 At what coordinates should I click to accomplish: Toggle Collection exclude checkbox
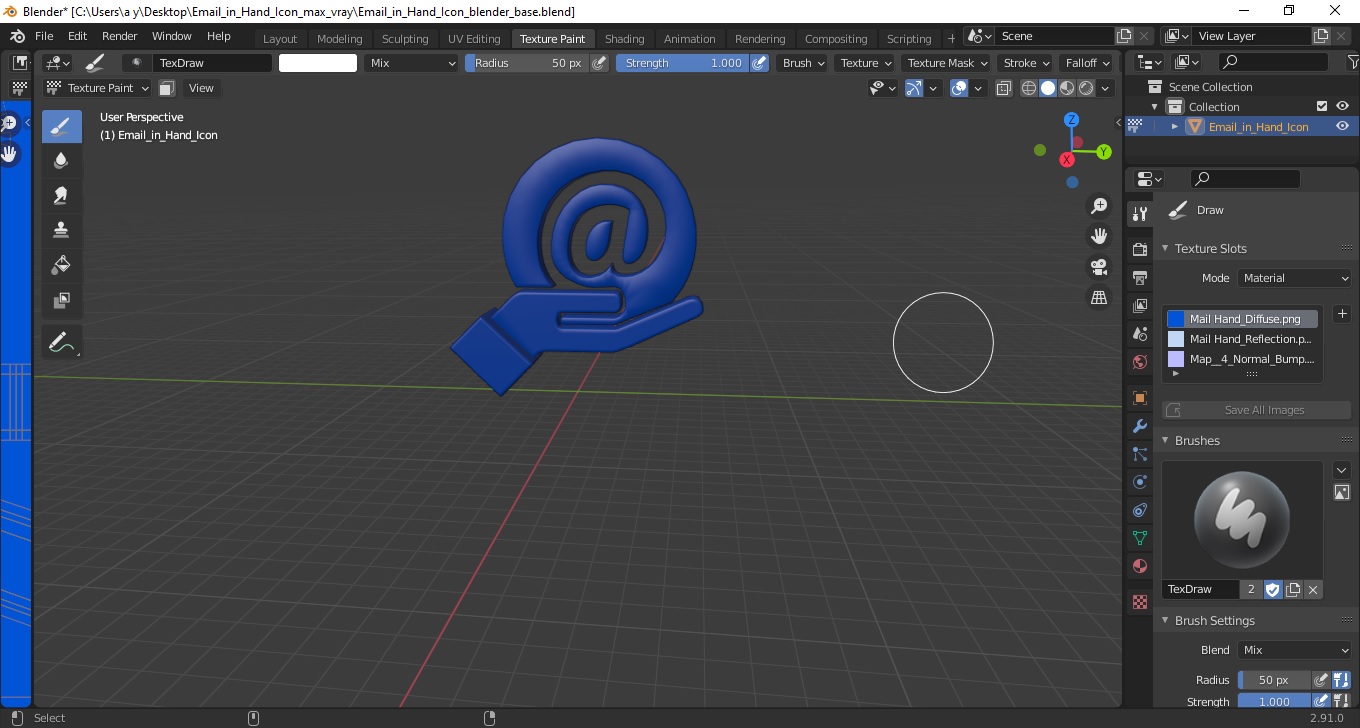1322,106
